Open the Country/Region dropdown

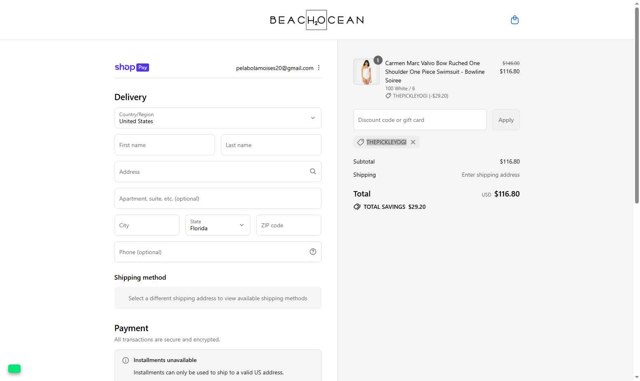218,118
